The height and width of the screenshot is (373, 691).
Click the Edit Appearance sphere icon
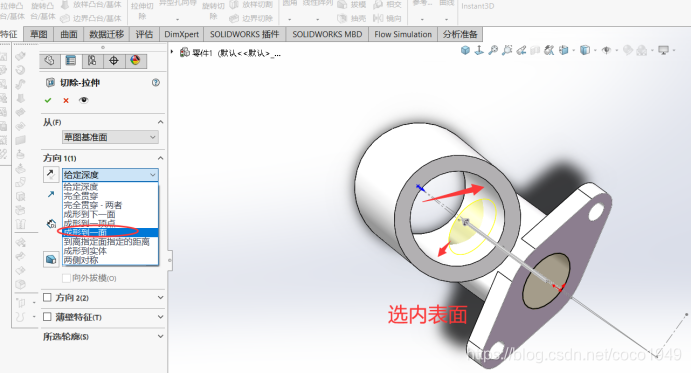point(628,50)
